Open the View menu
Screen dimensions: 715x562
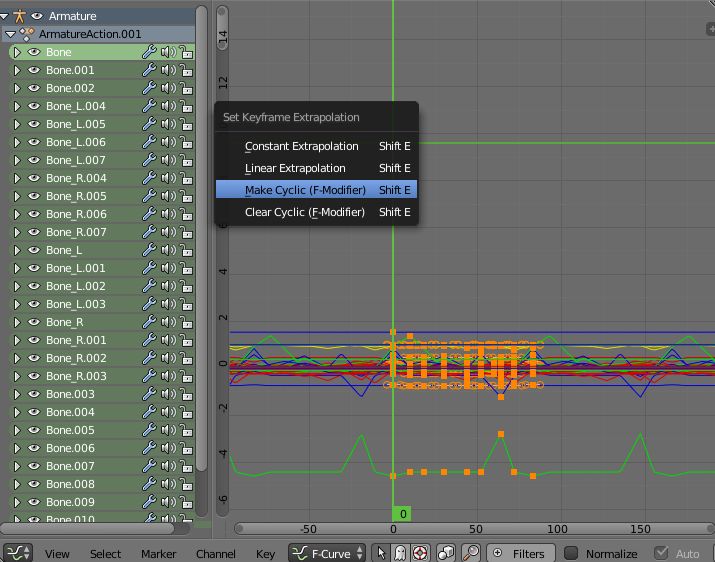[x=57, y=554]
